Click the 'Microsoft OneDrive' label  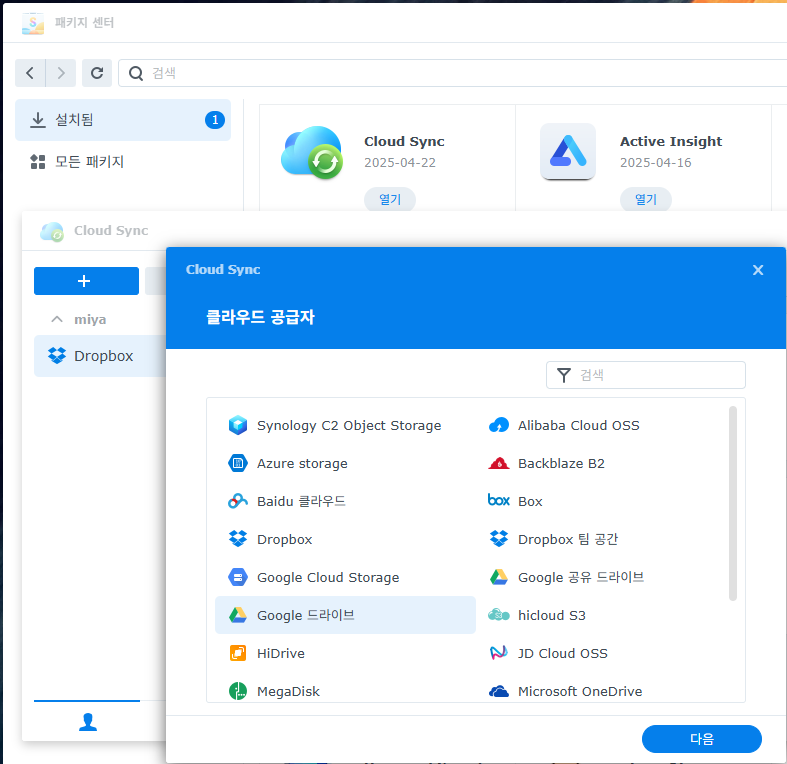(x=580, y=691)
